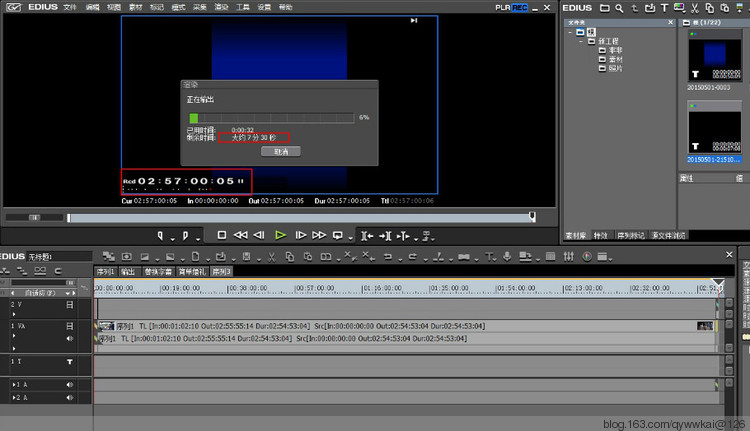Click the title T icon in bin toolbar

(664, 8)
